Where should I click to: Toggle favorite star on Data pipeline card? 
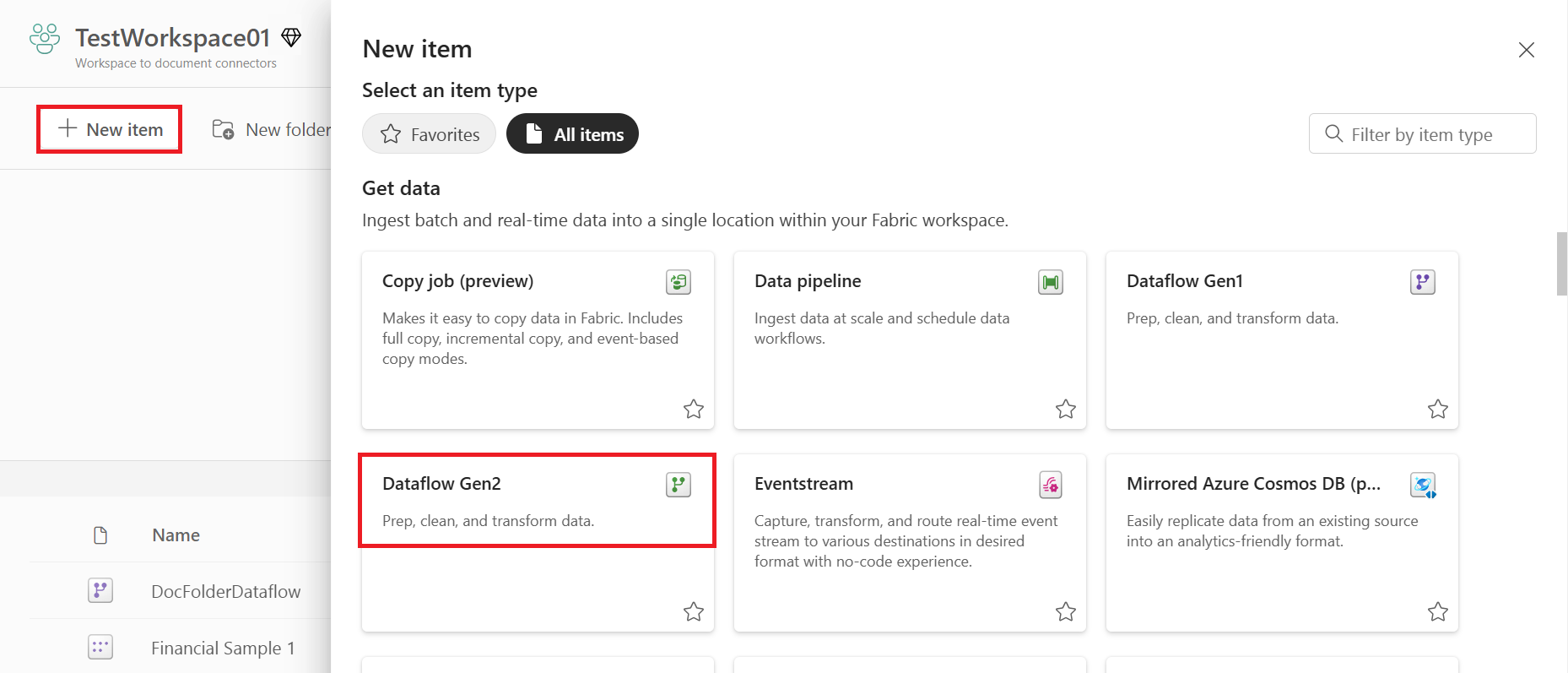click(x=1066, y=410)
